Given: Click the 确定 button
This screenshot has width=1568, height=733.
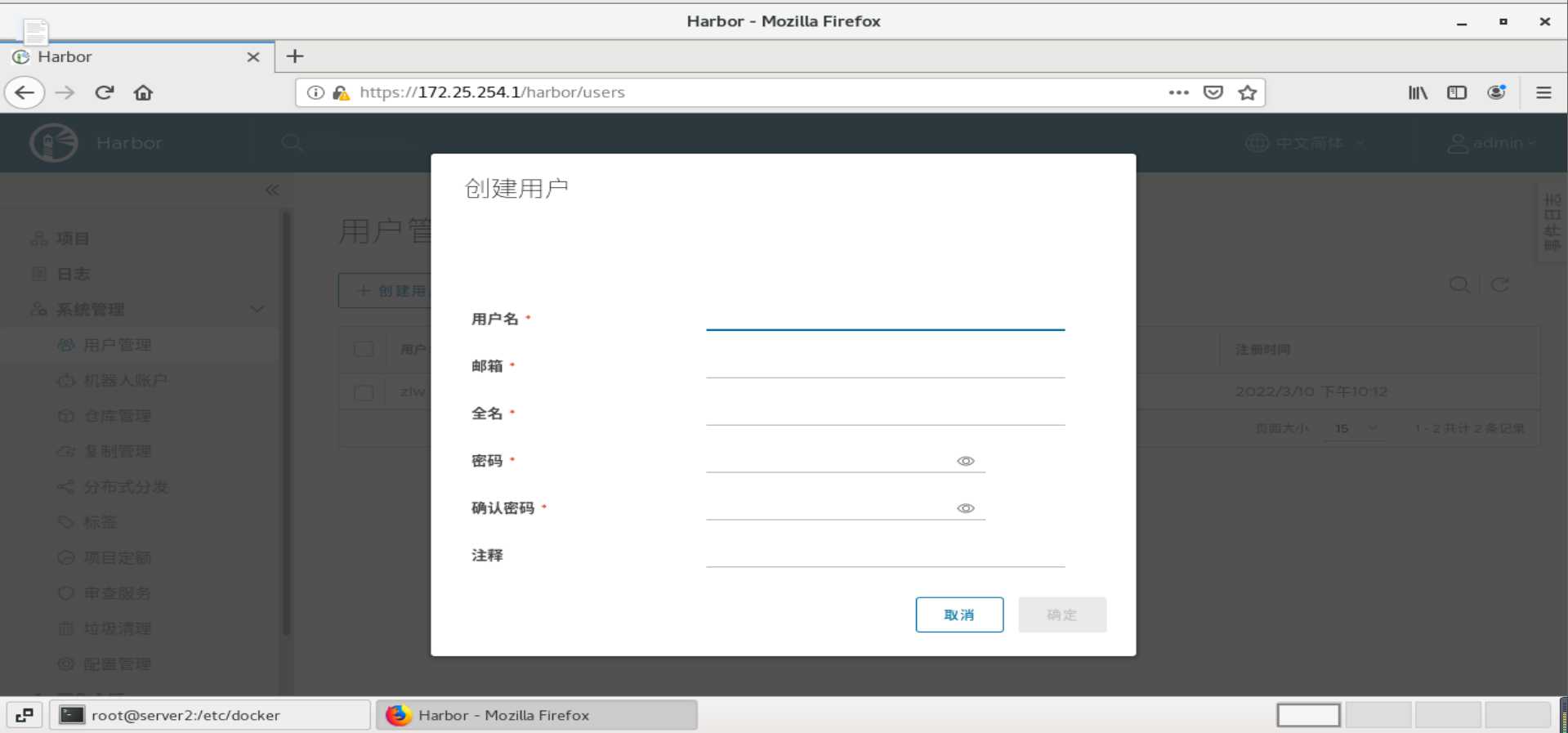Looking at the screenshot, I should click(1062, 615).
